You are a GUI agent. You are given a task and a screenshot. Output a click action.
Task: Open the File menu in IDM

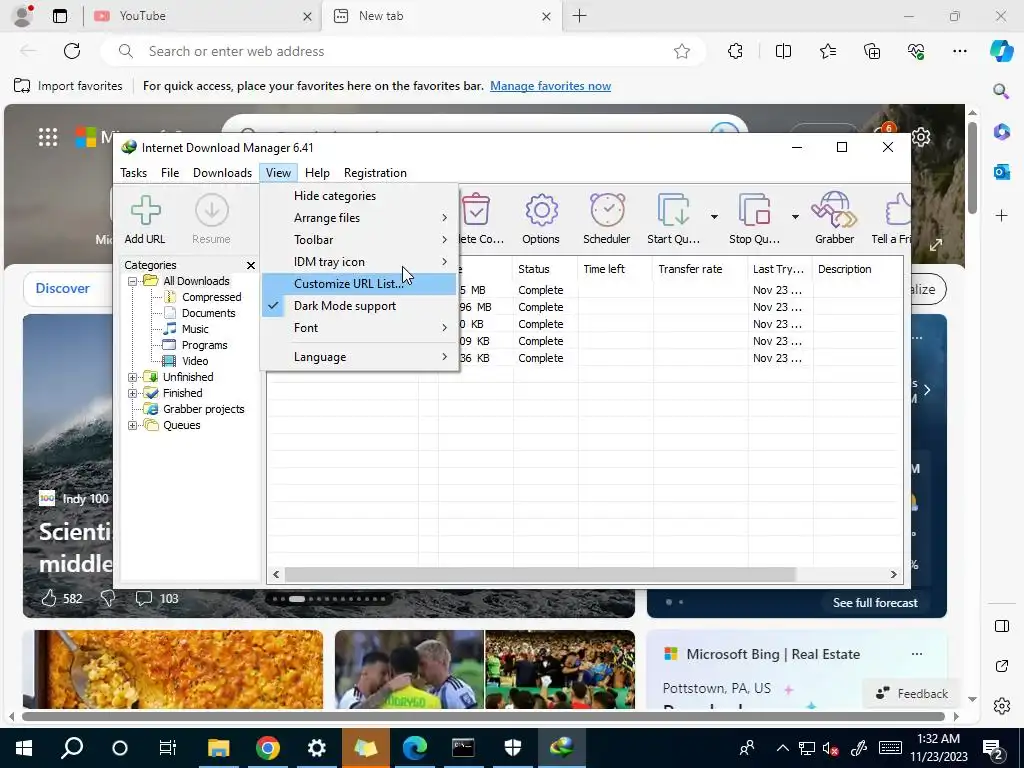coord(170,173)
